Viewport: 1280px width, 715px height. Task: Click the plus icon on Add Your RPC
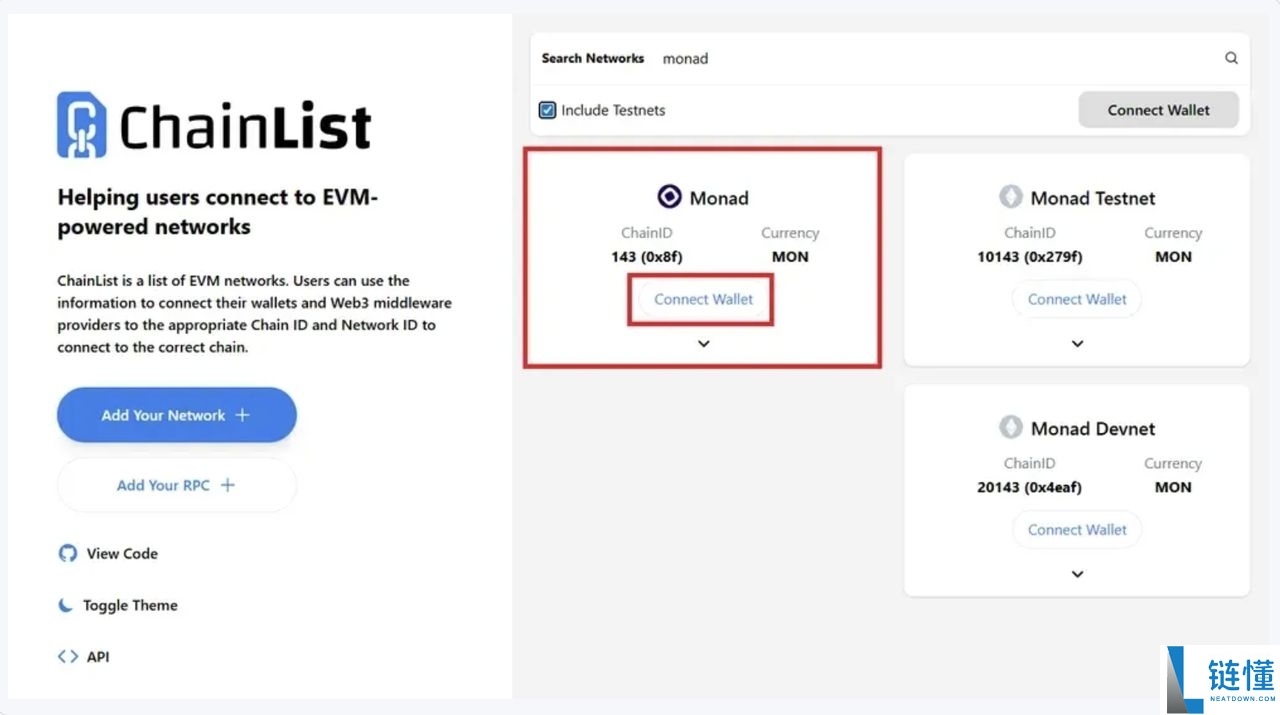[229, 484]
